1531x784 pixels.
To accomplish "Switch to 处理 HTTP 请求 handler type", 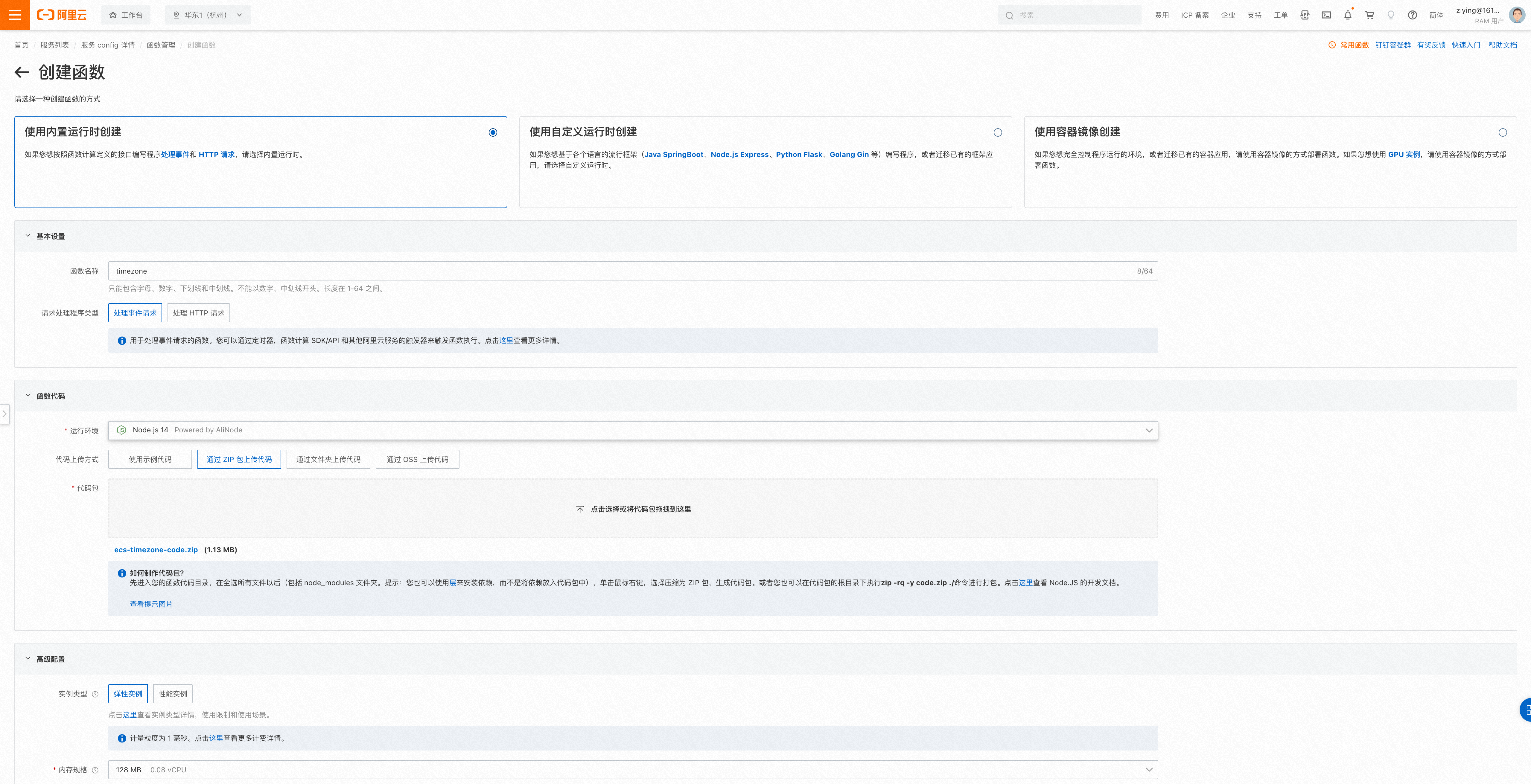I will (199, 313).
